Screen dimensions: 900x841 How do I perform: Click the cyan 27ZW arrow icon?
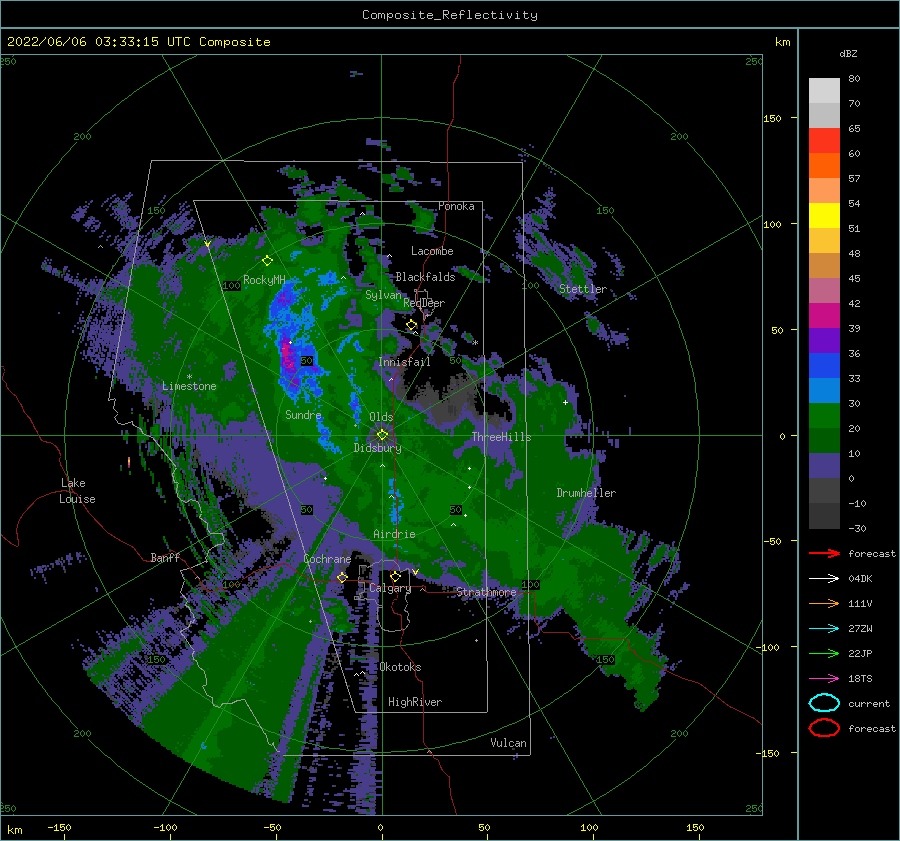point(824,629)
